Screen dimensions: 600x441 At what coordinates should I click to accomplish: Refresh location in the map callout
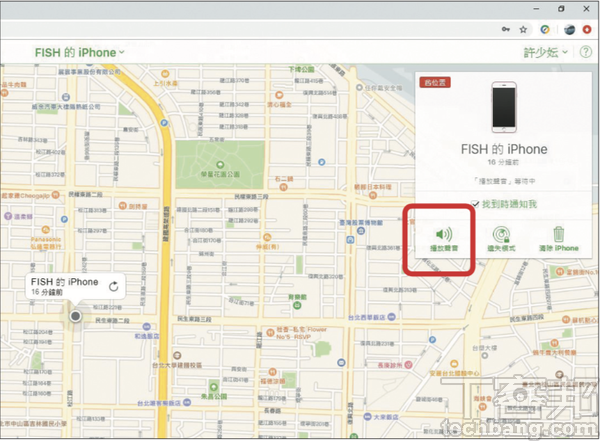tap(114, 287)
